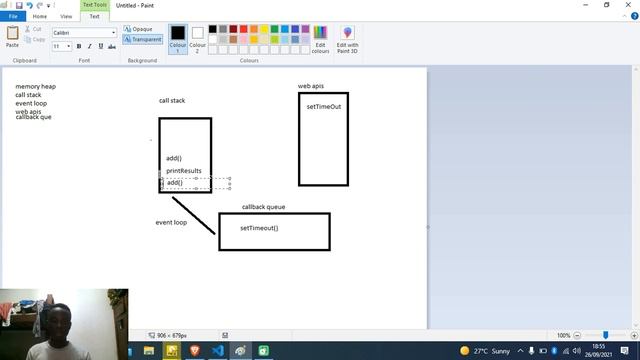This screenshot has height=360, width=640.
Task: Switch to the Home ribbon tab
Action: coord(40,16)
